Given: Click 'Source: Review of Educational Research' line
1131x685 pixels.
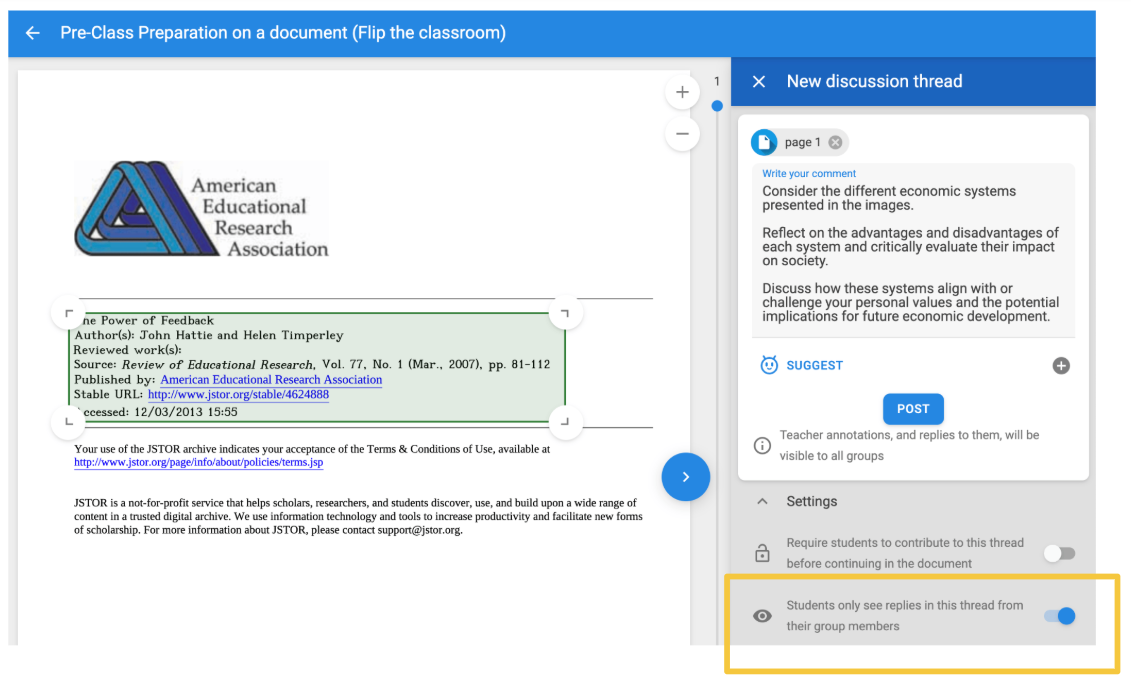Looking at the screenshot, I should [x=312, y=365].
